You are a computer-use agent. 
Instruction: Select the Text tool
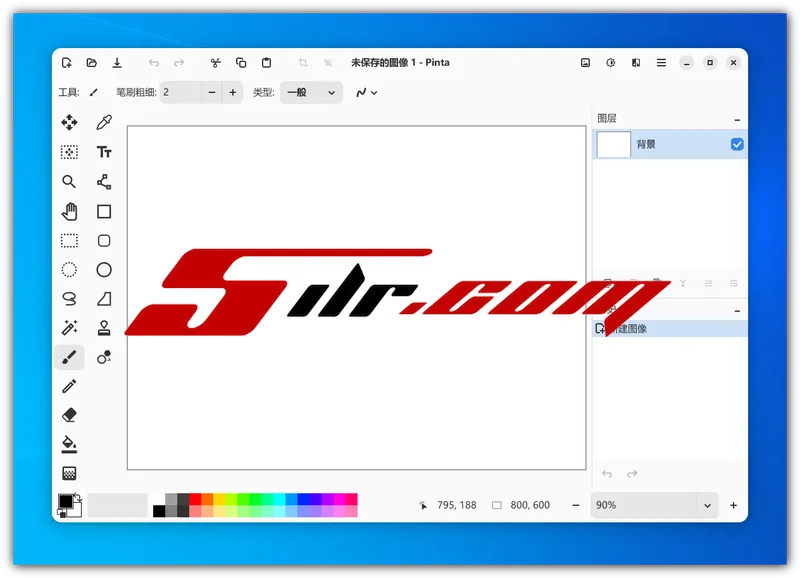(104, 152)
